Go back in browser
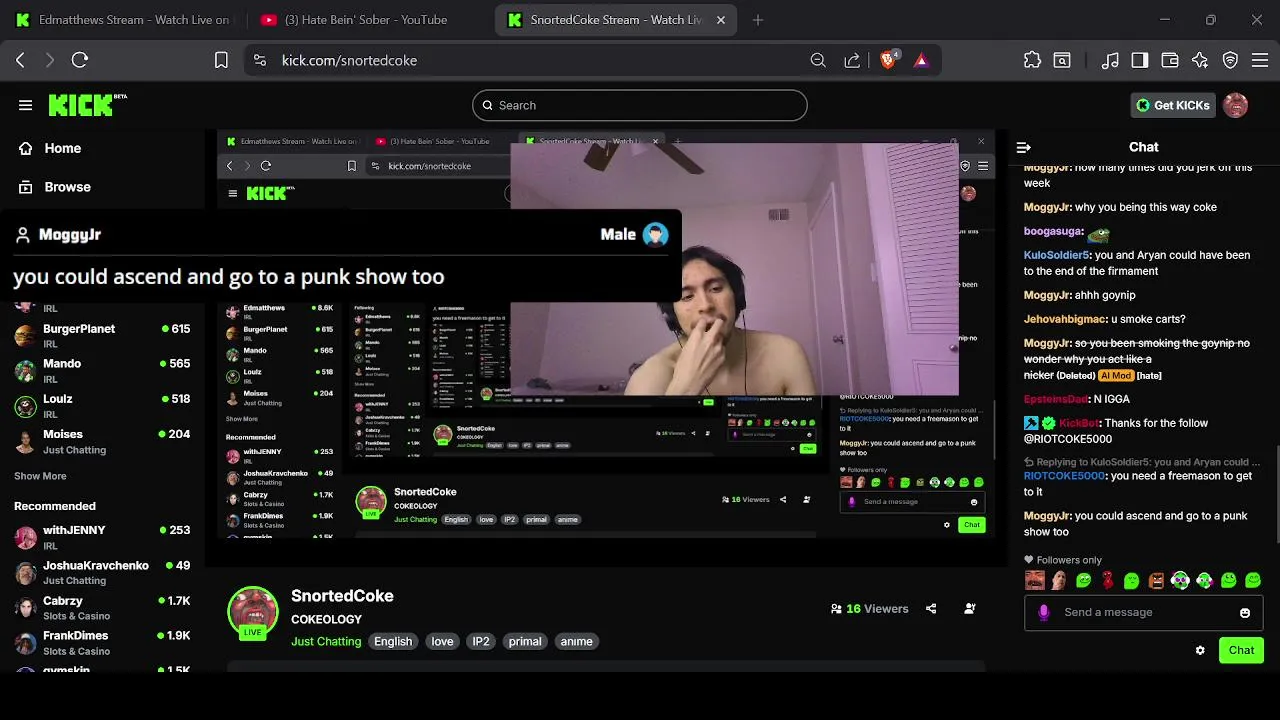This screenshot has width=1280, height=720. pos(20,60)
